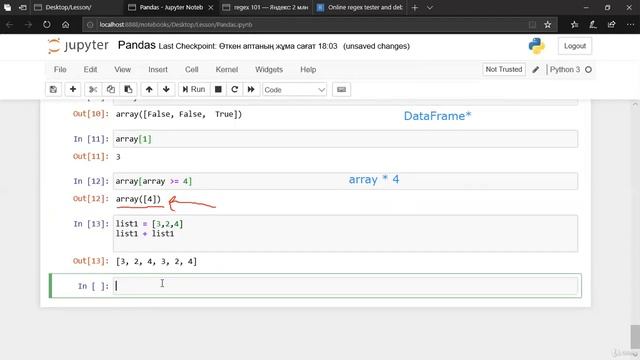Screen dimensions: 640x360
Task: Click the Not Trusted button
Action: [x=504, y=69]
